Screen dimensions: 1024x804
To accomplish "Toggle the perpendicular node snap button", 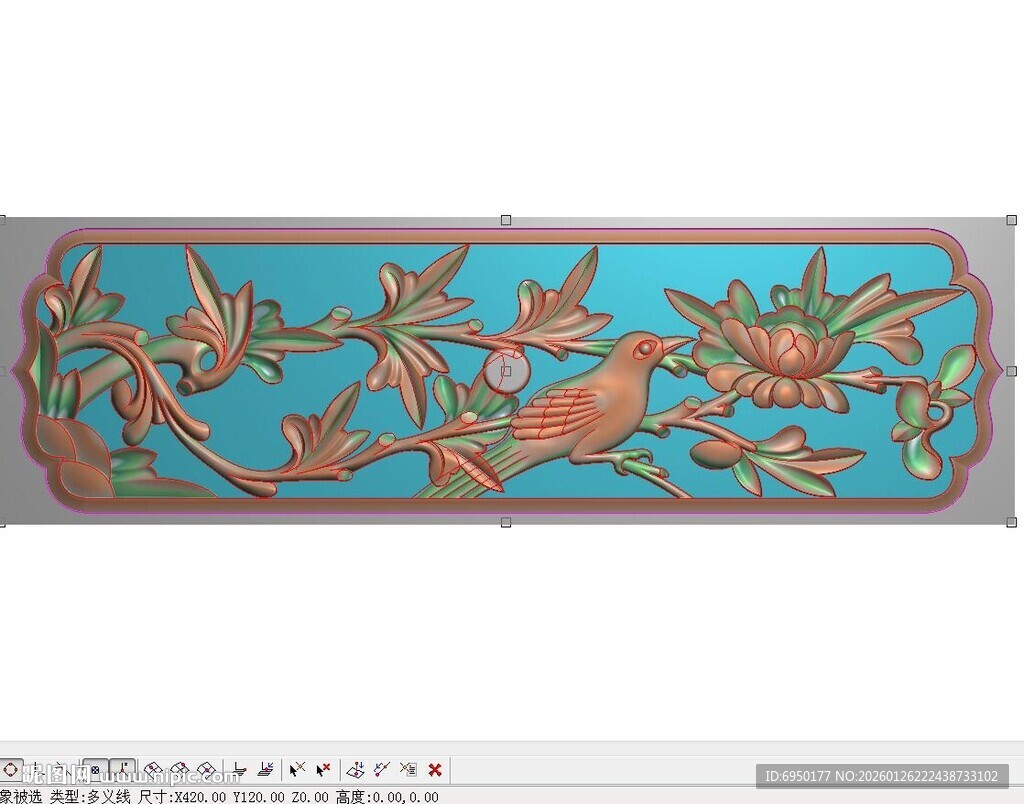I will pyautogui.click(x=123, y=770).
